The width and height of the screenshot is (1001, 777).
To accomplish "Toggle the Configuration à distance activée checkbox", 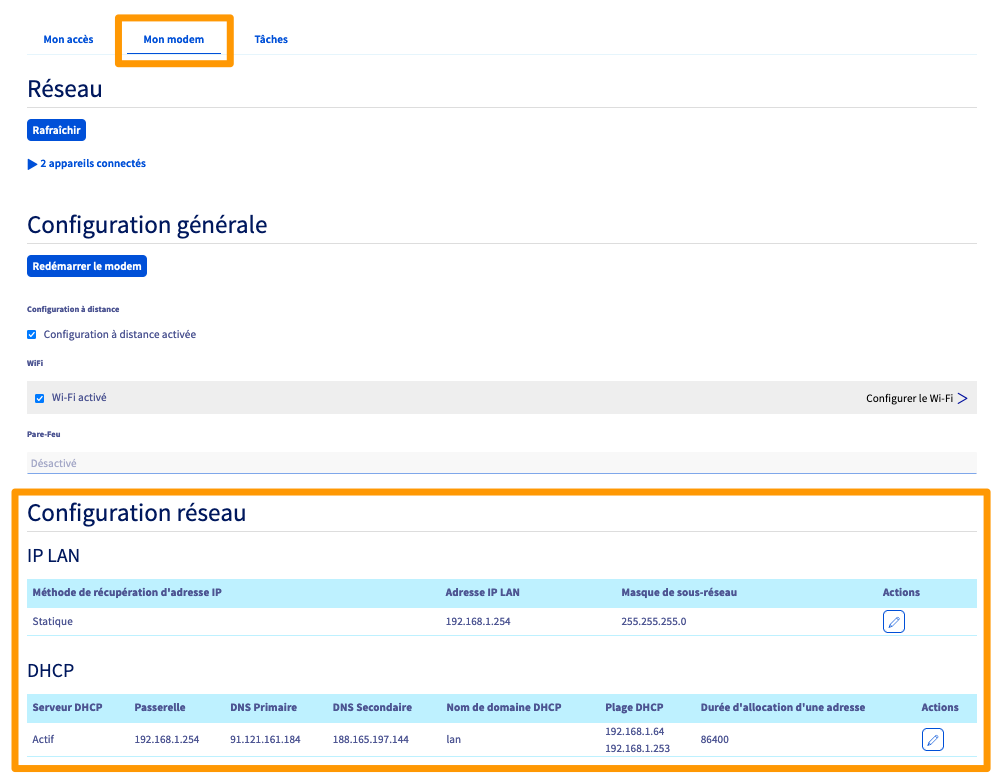I will 32,334.
